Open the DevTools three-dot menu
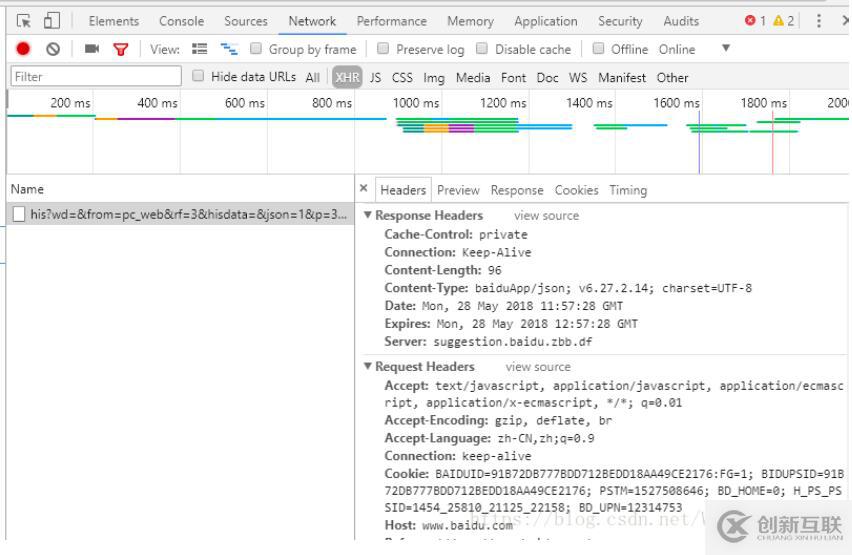 coord(819,21)
